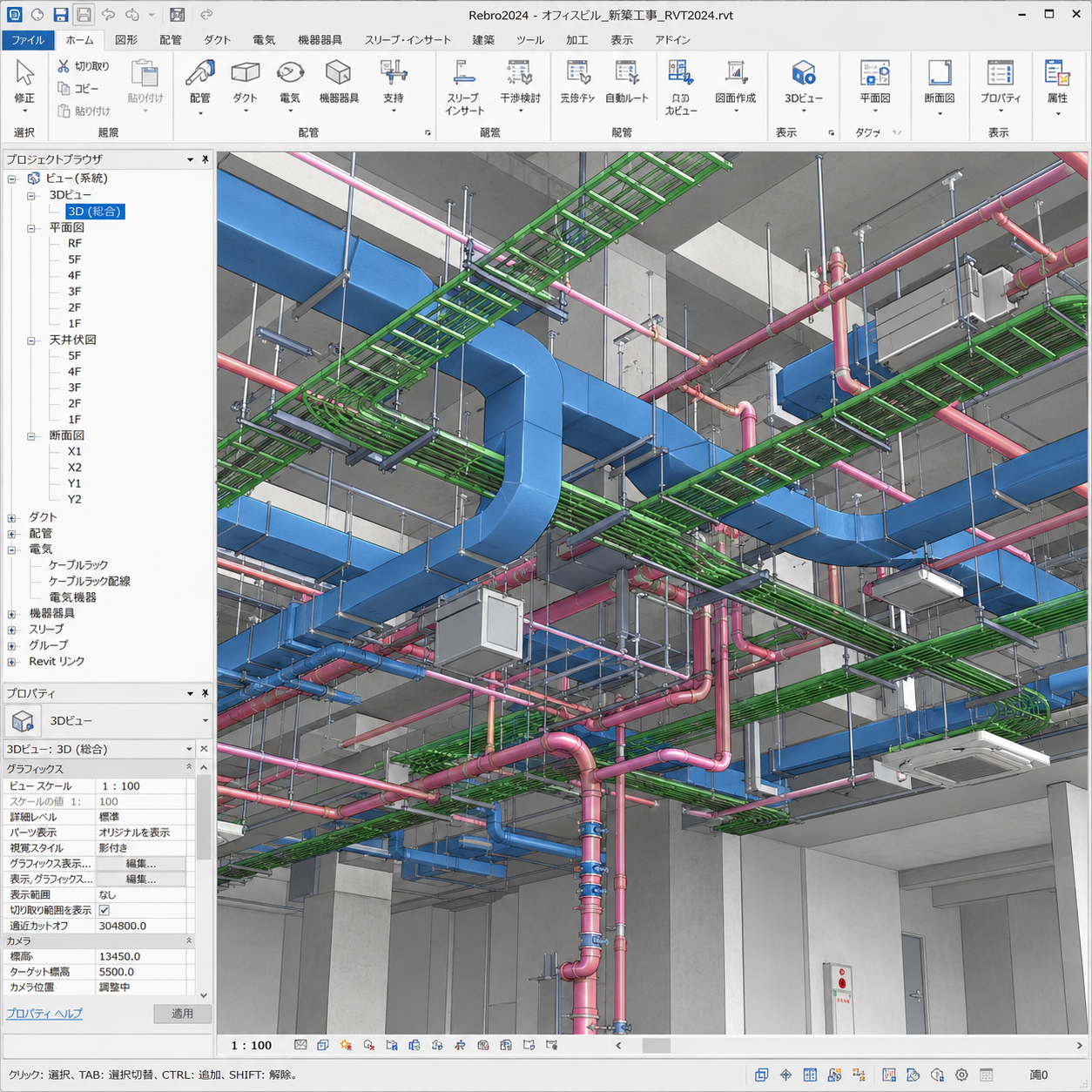Switch to the 図形 ribbon tab
Viewport: 1092px width, 1092px height.
tap(126, 40)
